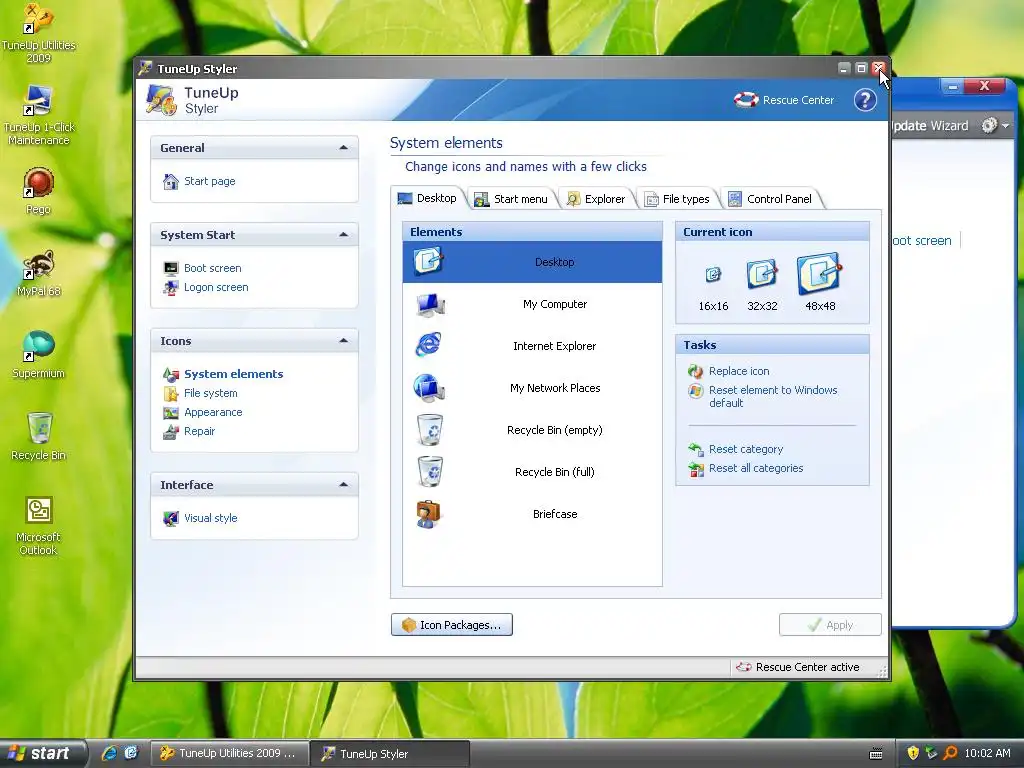Collapse the System Start section
The image size is (1024, 768).
344,234
